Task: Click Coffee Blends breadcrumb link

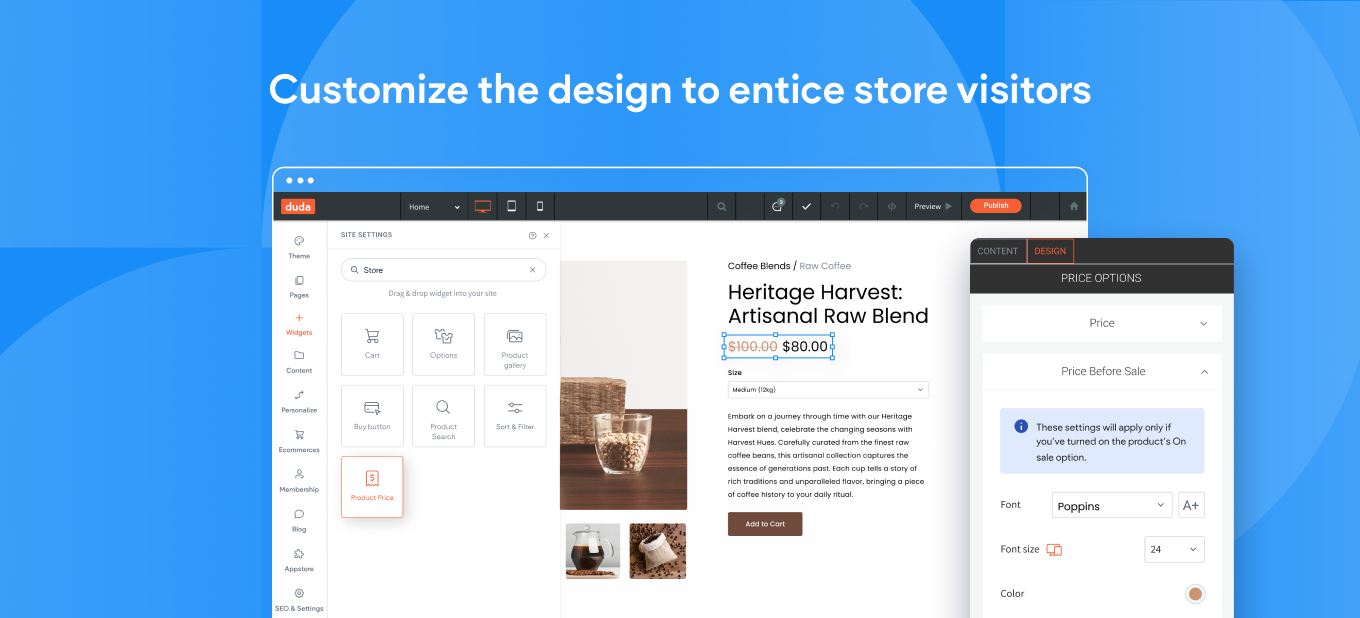Action: tap(759, 266)
